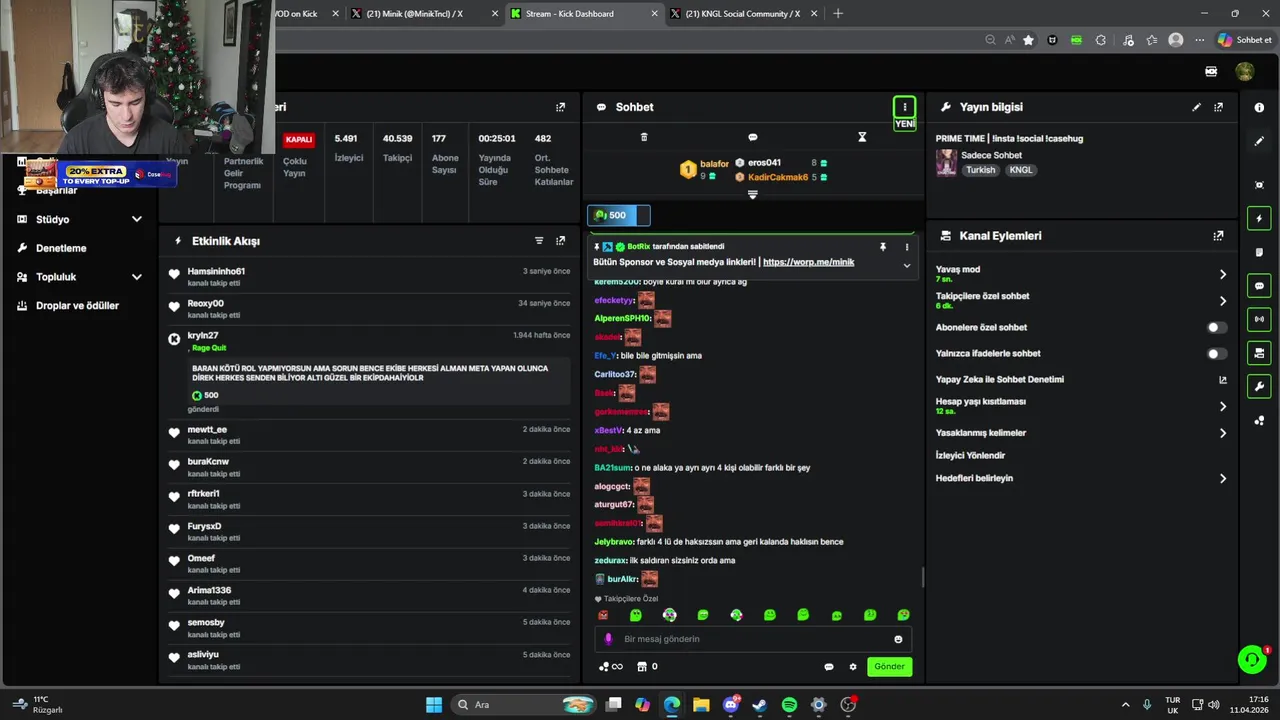
Task: Open the Etkinlik Akışı filter icon
Action: point(539,241)
